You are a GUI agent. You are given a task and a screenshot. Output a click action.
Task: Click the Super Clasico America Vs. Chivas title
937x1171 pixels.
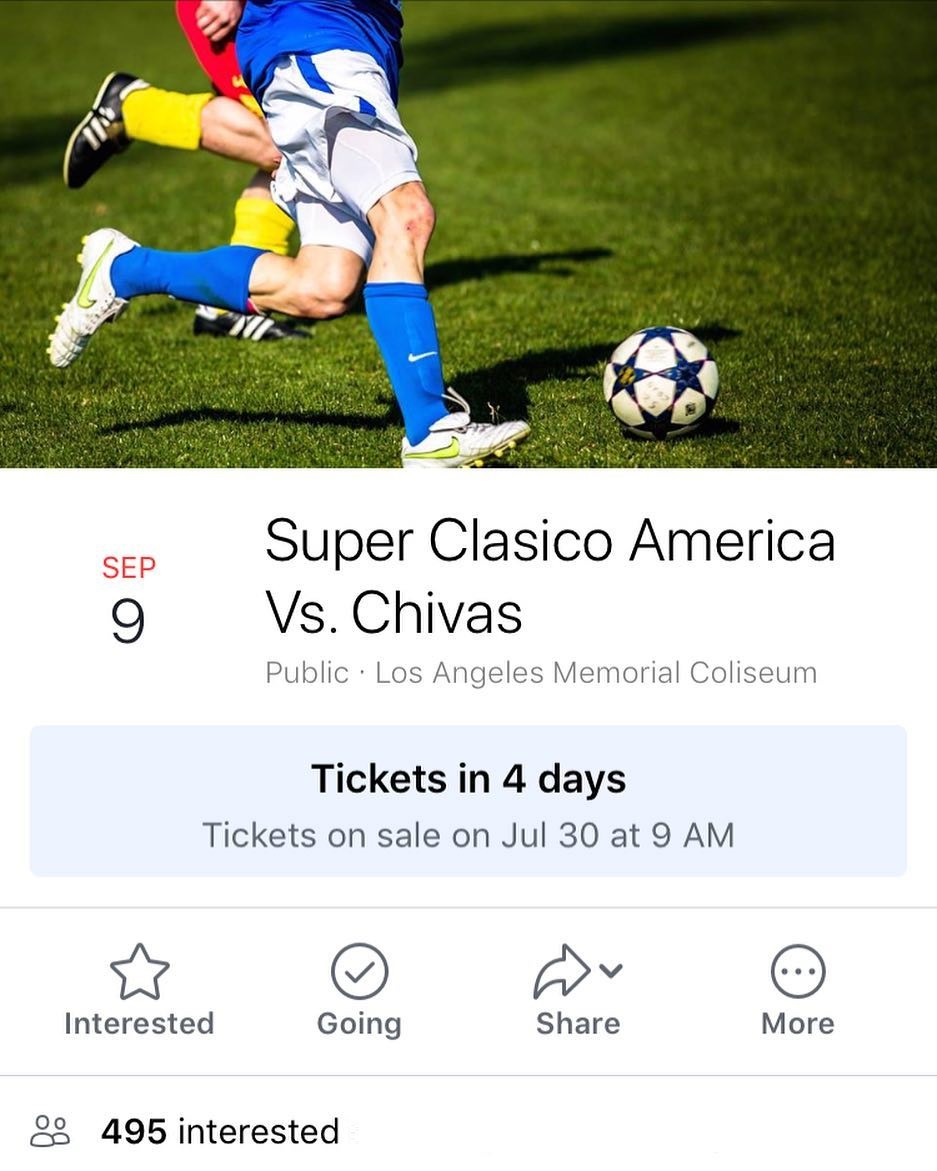(x=550, y=577)
